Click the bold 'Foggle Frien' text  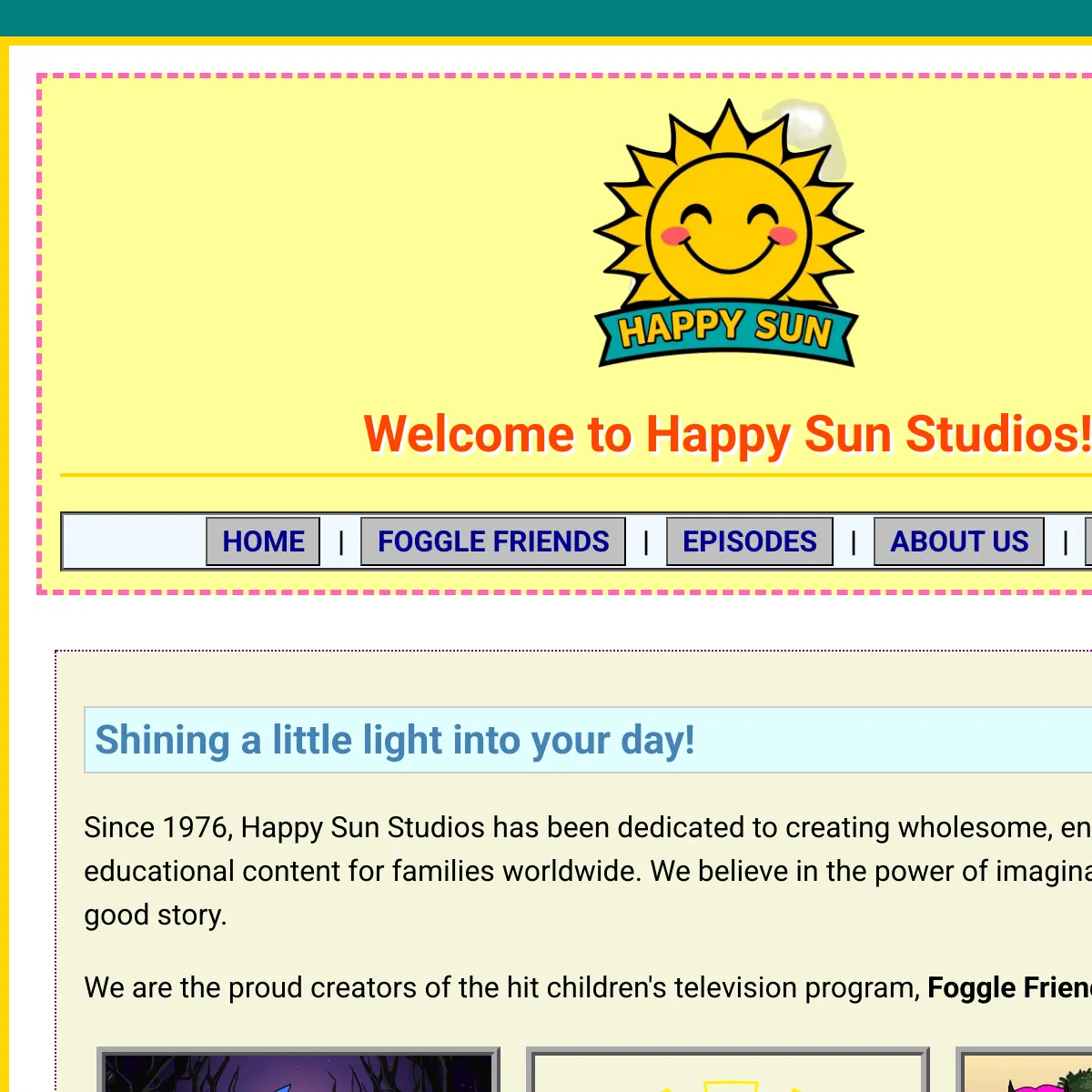pos(1009,987)
